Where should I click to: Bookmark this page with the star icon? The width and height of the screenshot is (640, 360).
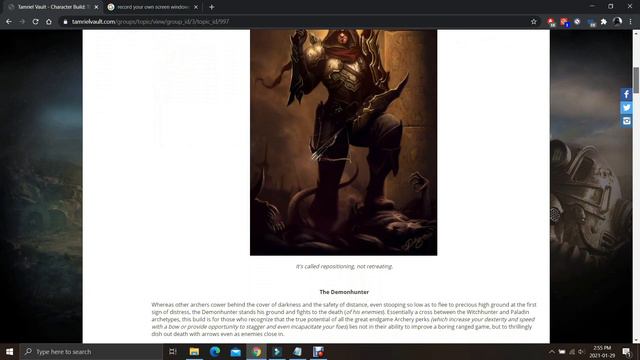click(x=533, y=22)
